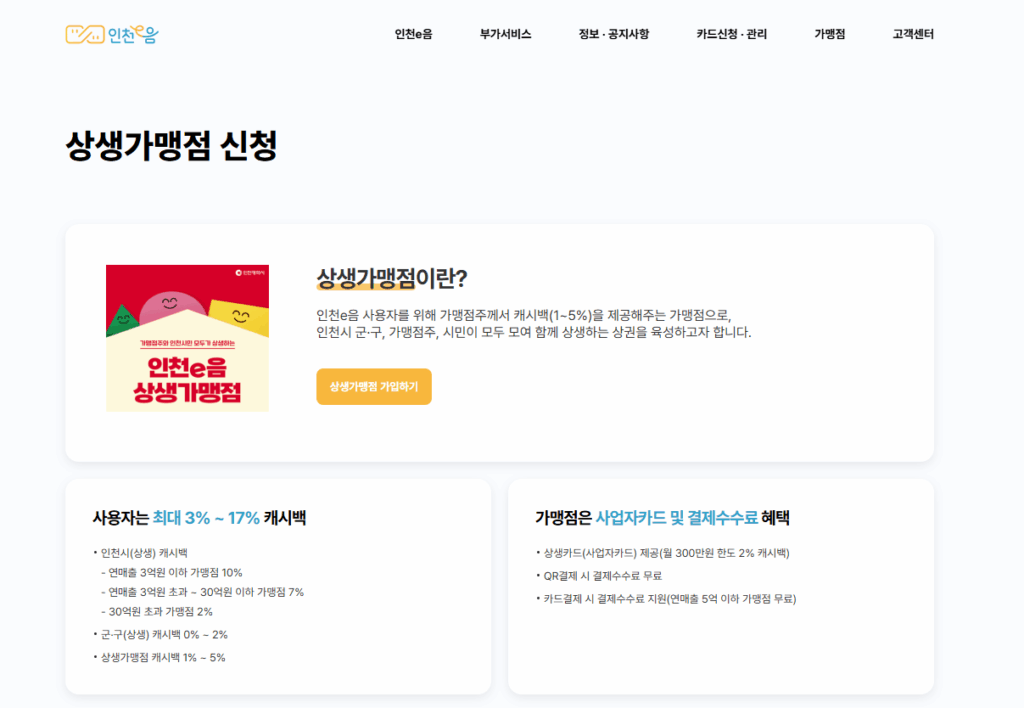Click the 상생가맹점 가입하기 button
The height and width of the screenshot is (708, 1024).
click(x=374, y=385)
